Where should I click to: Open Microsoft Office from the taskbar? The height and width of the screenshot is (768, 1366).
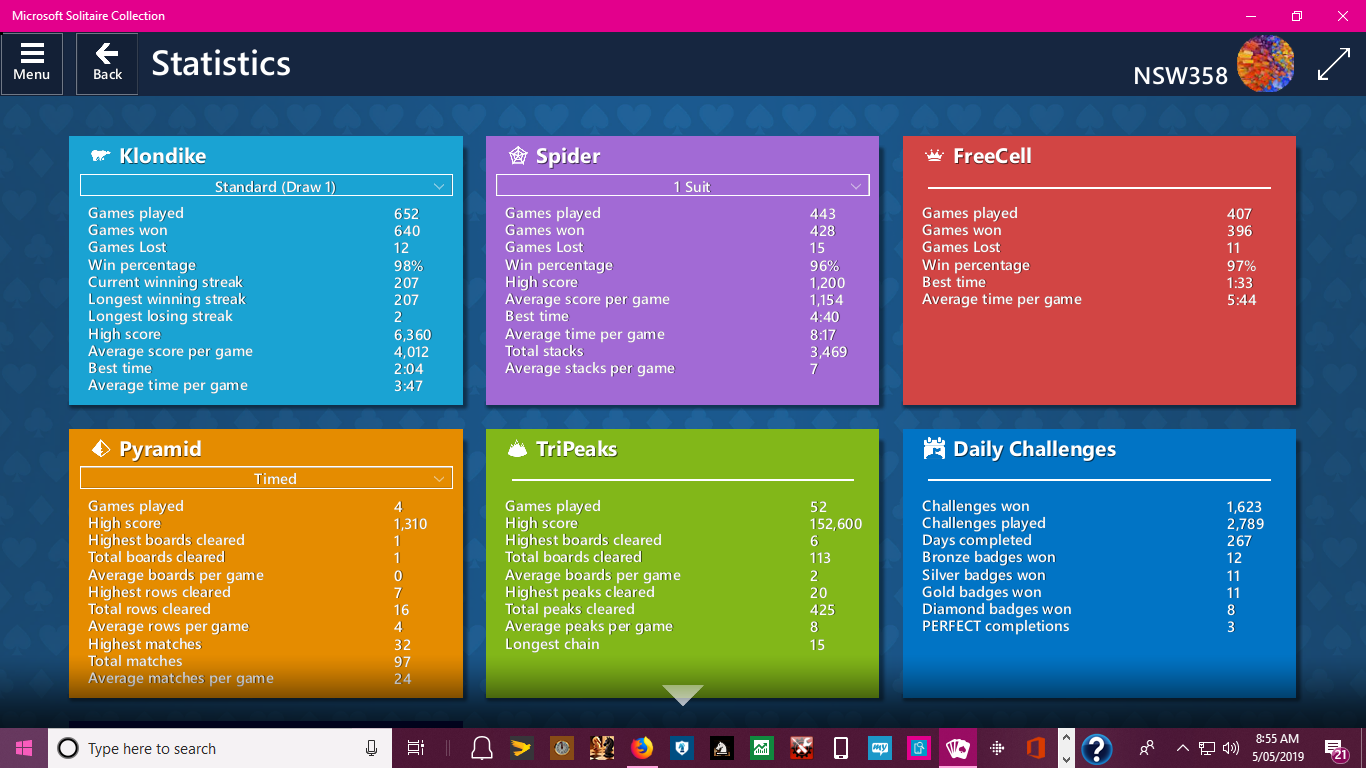(1035, 748)
